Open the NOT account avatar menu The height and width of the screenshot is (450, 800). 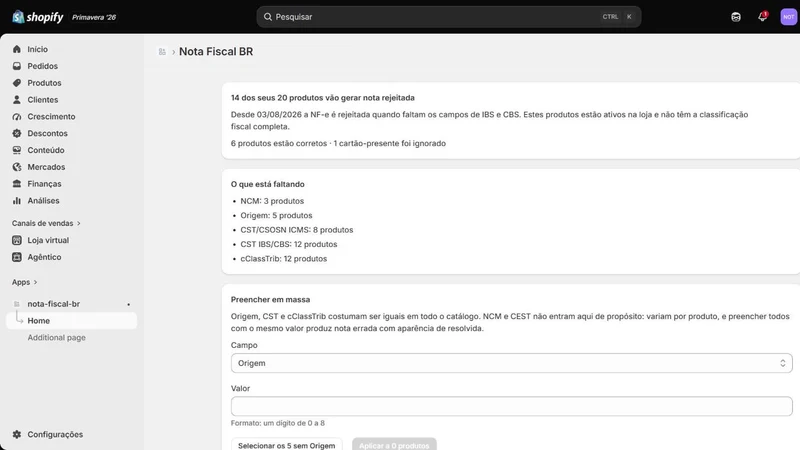[x=788, y=17]
